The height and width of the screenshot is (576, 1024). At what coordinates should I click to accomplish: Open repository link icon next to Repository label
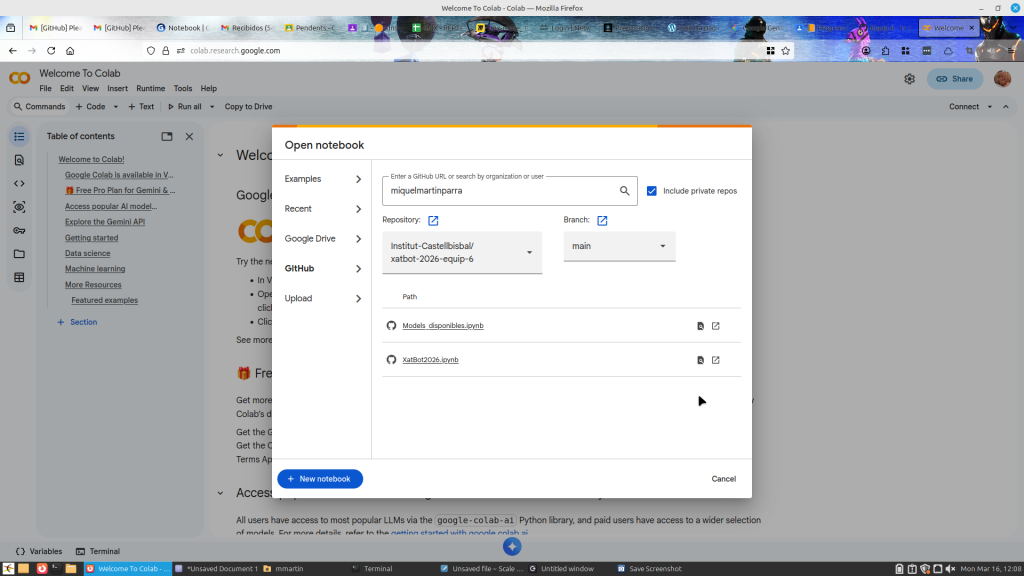coord(433,220)
